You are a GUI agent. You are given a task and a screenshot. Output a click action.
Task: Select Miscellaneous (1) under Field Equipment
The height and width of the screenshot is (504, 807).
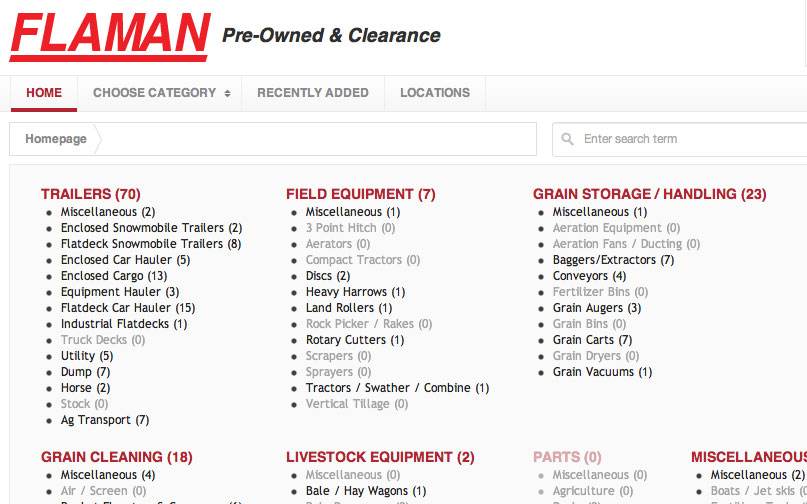[x=353, y=212]
